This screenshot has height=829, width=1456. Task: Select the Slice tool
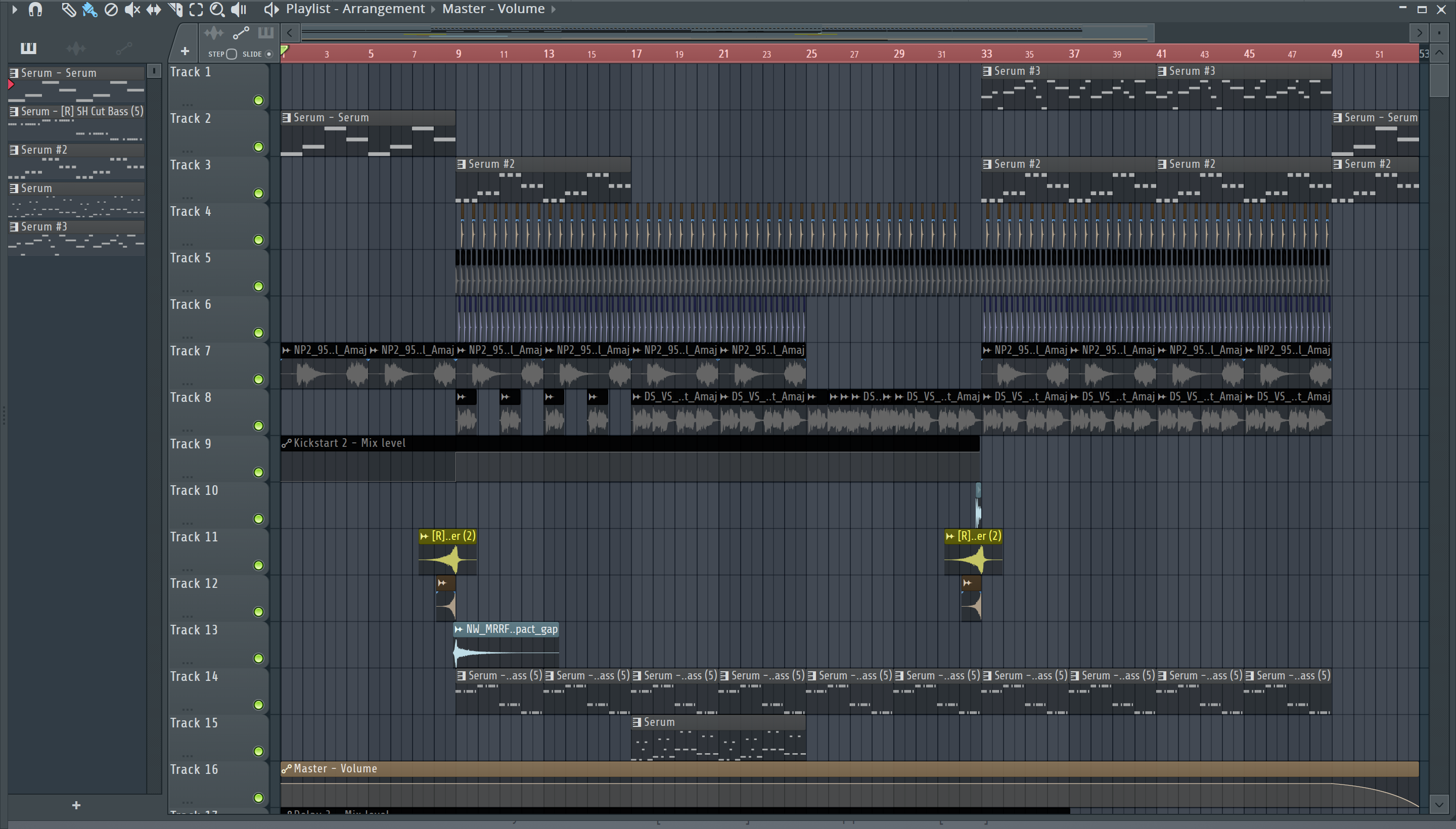(x=175, y=9)
